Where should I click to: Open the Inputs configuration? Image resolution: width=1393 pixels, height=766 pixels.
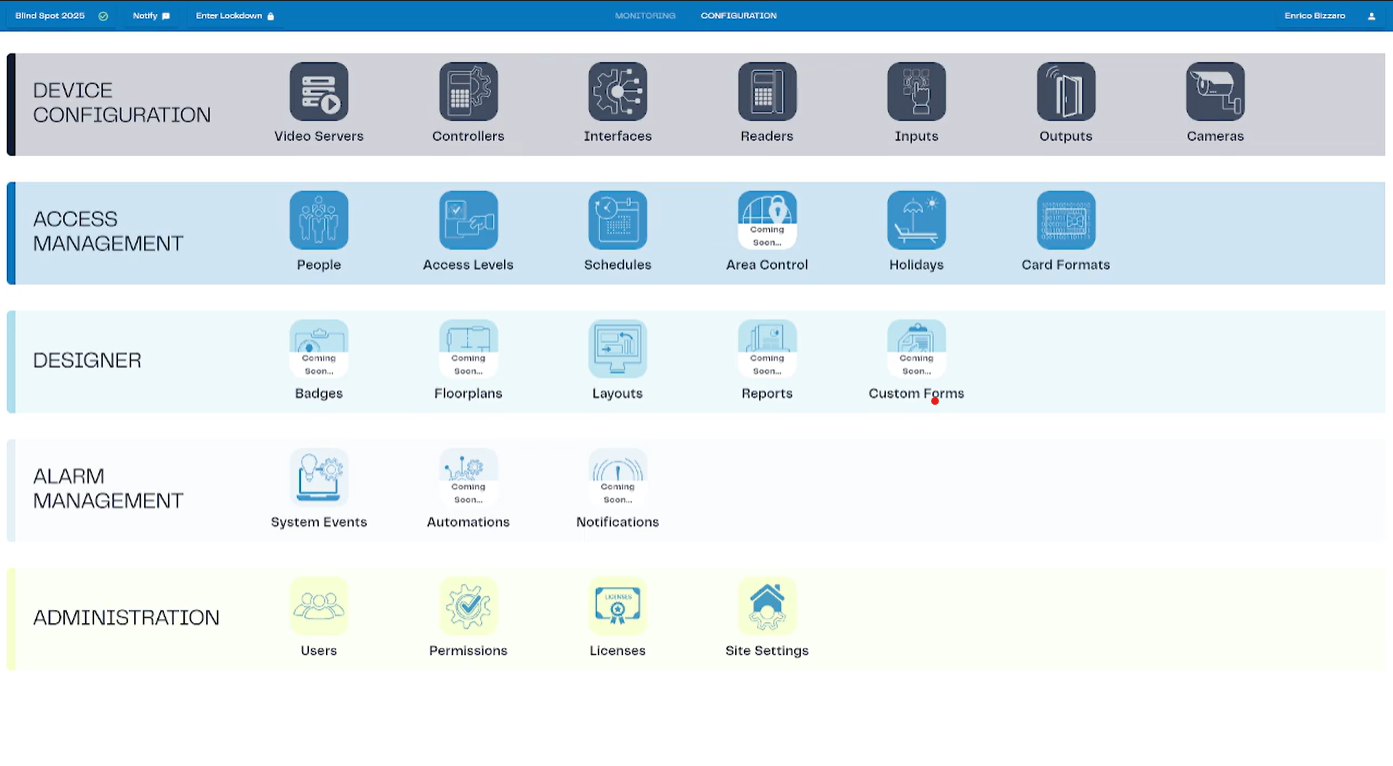point(915,90)
